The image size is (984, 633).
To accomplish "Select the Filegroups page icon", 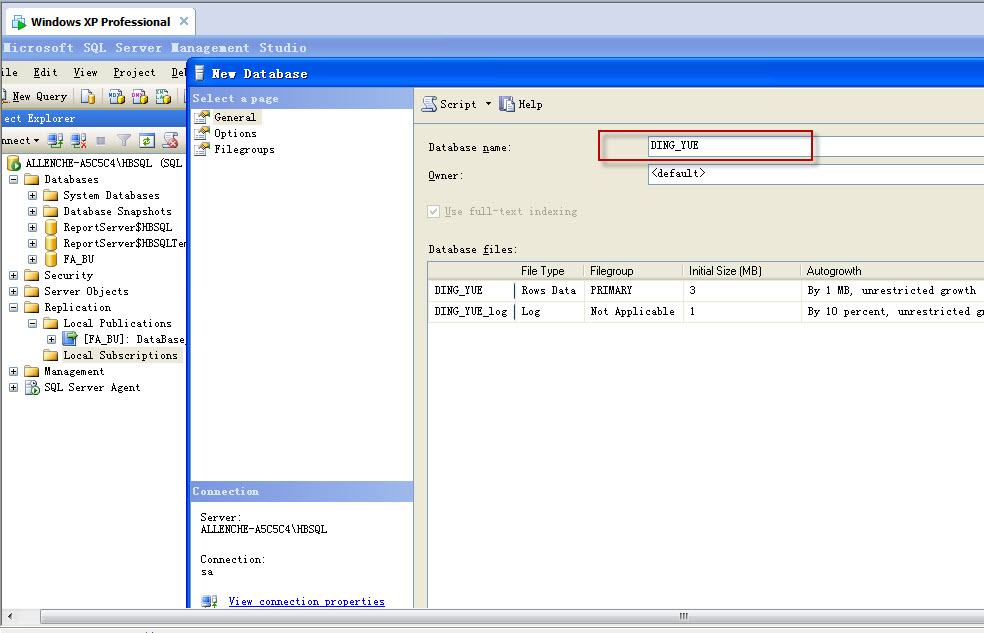I will coord(202,149).
